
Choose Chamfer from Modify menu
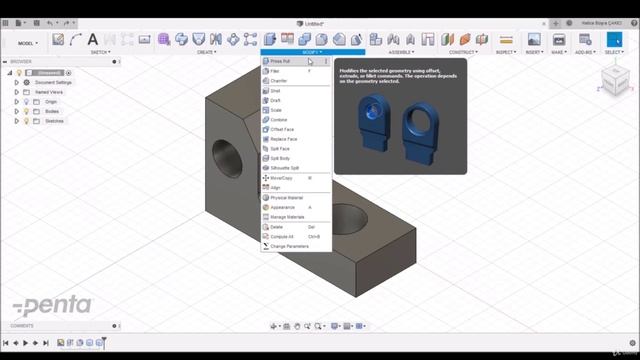(x=296, y=81)
